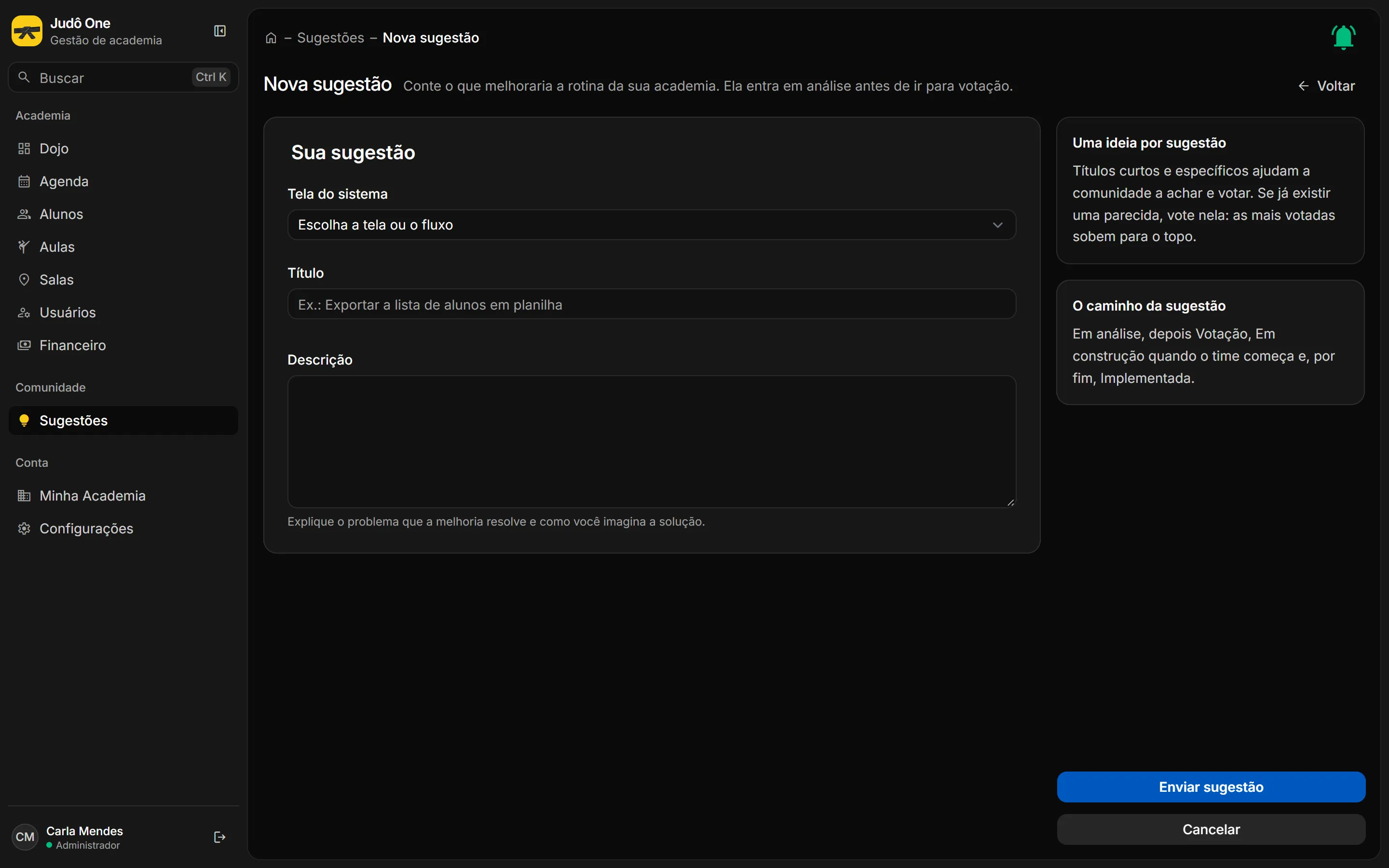The height and width of the screenshot is (868, 1389).
Task: Focus the Título input field
Action: [652, 304]
